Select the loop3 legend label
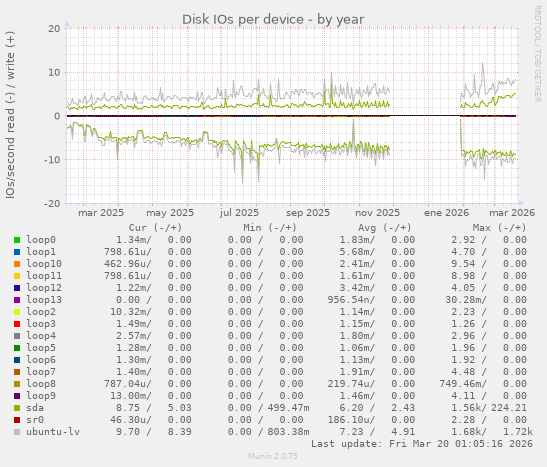This screenshot has height=467, width=547. (41, 324)
